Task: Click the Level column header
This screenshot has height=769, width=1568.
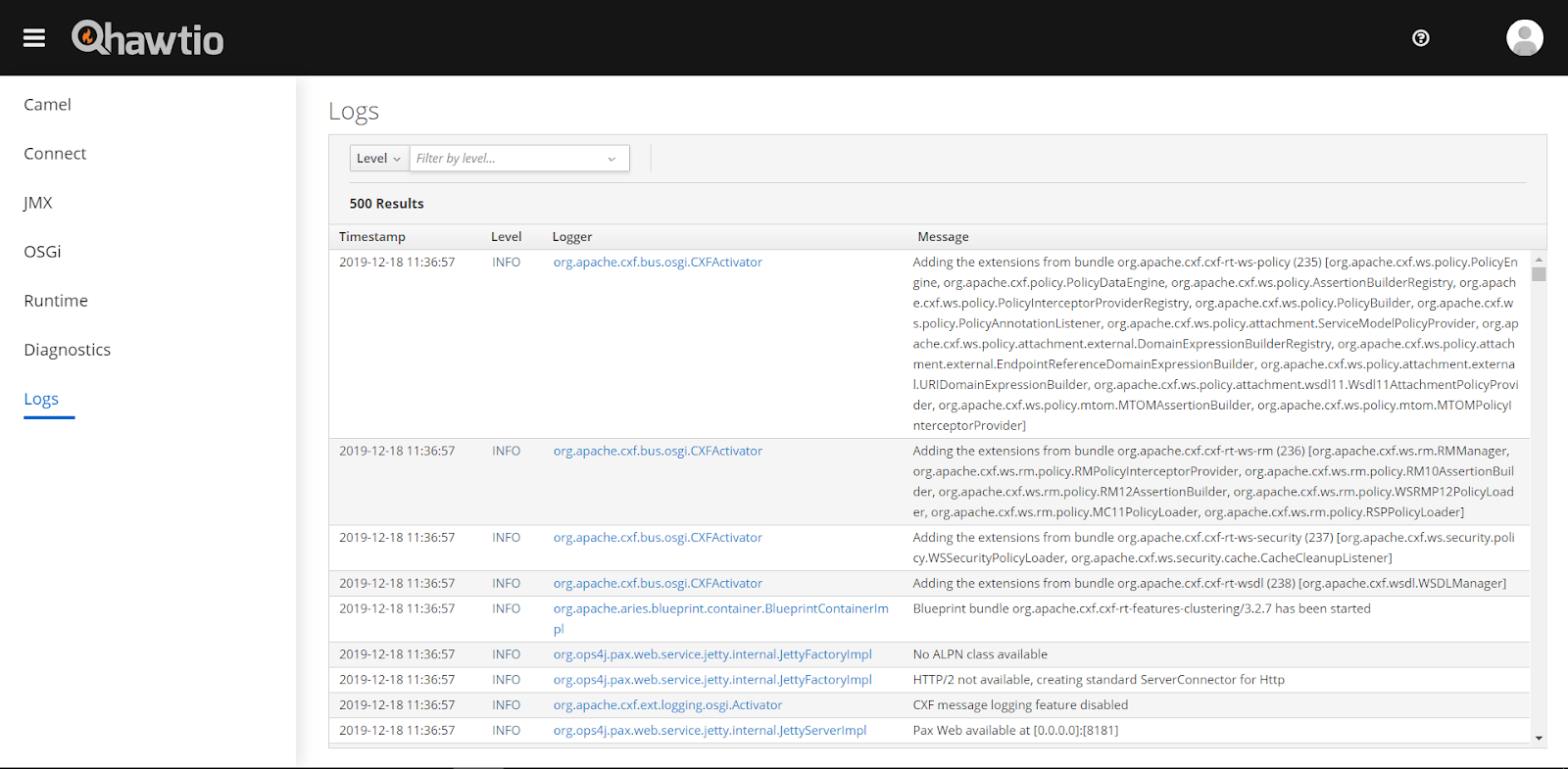Action: coord(507,237)
